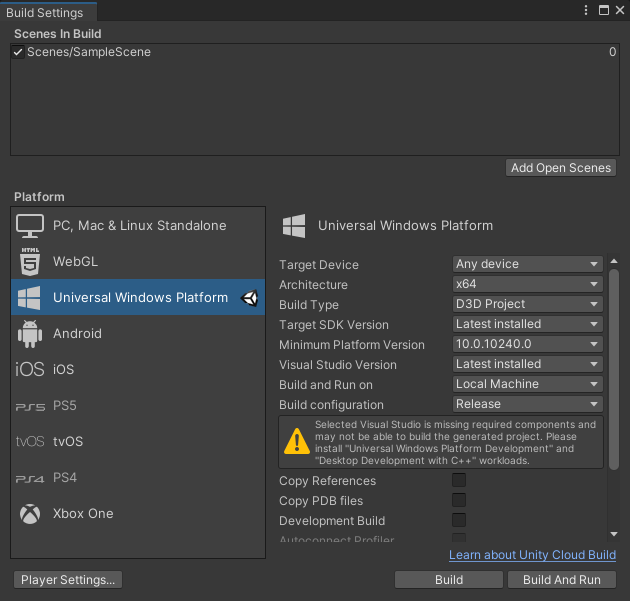Click the WebGL HTML5 icon

[x=30, y=262]
